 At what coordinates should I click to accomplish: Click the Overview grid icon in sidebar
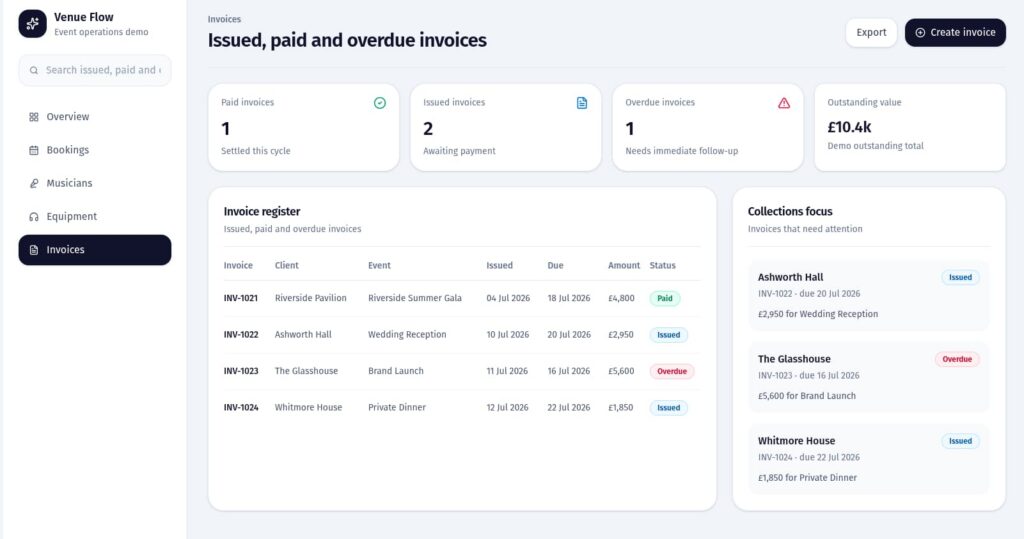pyautogui.click(x=34, y=117)
